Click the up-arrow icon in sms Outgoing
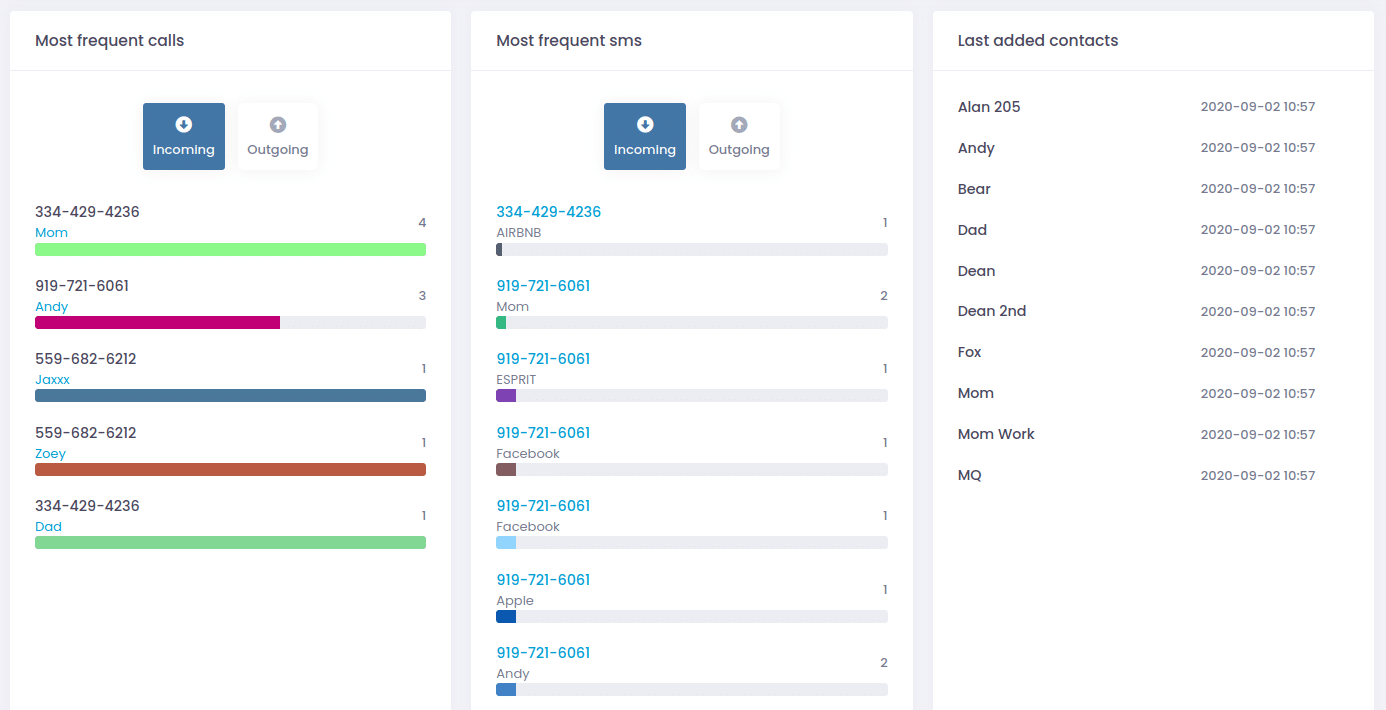This screenshot has width=1386, height=710. (739, 125)
